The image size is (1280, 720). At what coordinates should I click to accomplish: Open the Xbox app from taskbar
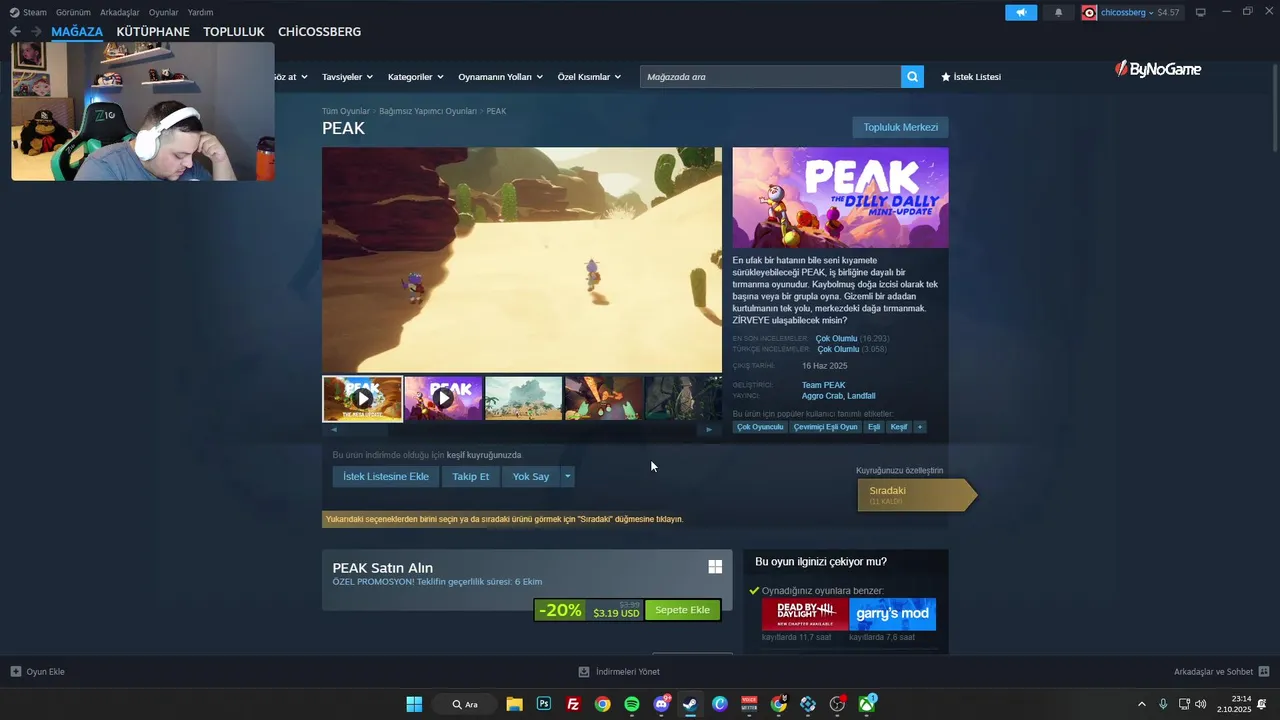[x=867, y=704]
